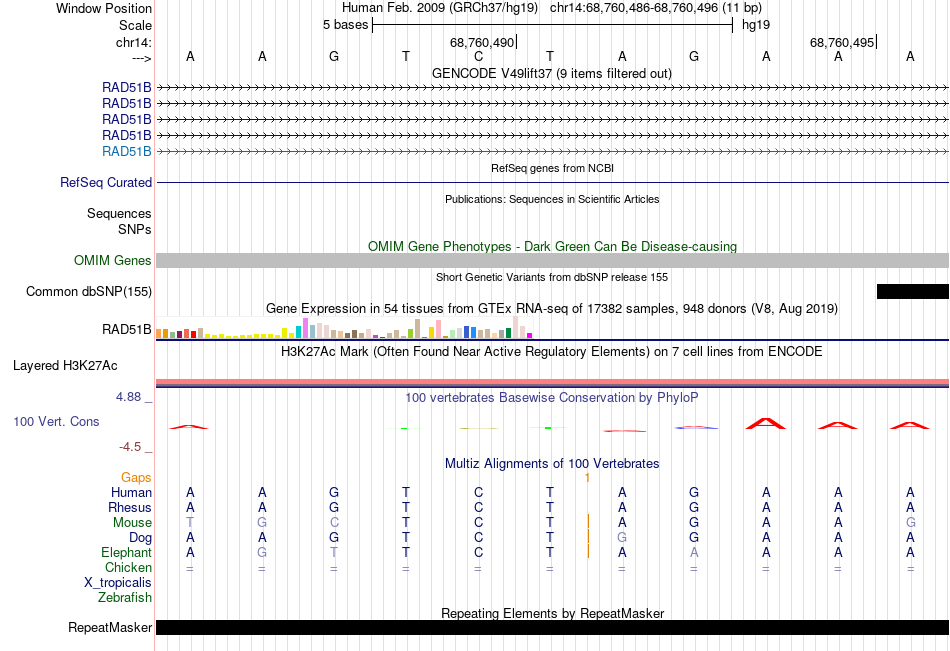Click the orange 'Gaps' label

(x=136, y=478)
